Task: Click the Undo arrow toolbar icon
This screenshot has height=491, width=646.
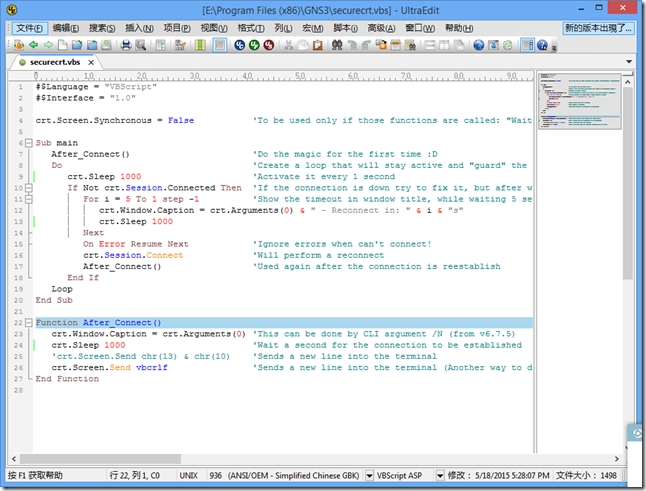Action: (352, 45)
